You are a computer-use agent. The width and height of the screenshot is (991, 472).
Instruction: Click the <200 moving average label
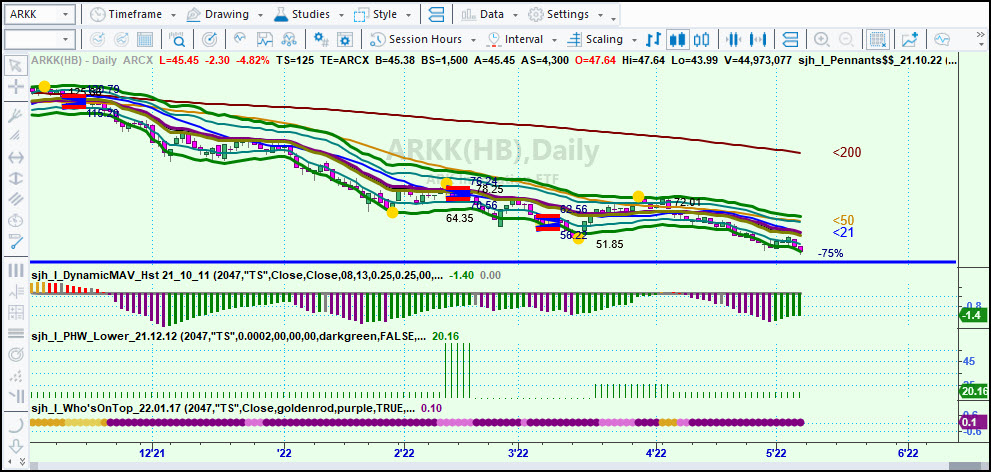click(847, 152)
